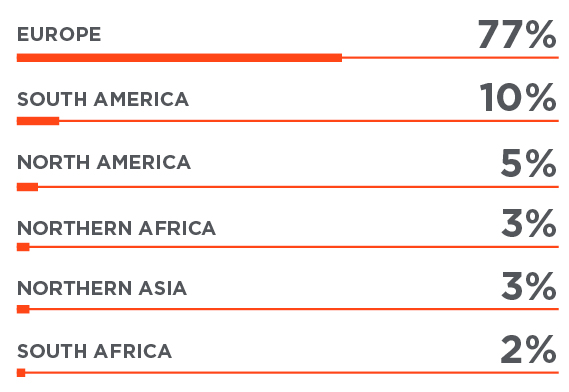Click the 2% value for South Africa
This screenshot has height=392, width=569.
click(528, 349)
